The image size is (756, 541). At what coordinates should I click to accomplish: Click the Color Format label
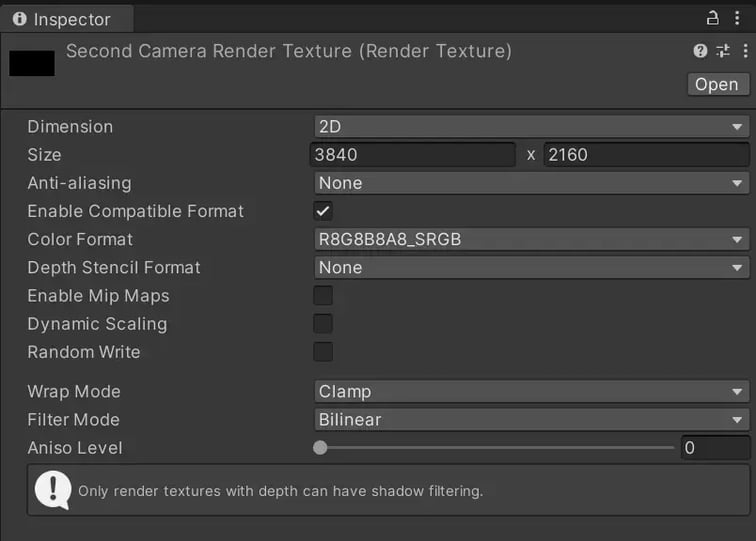tap(80, 240)
